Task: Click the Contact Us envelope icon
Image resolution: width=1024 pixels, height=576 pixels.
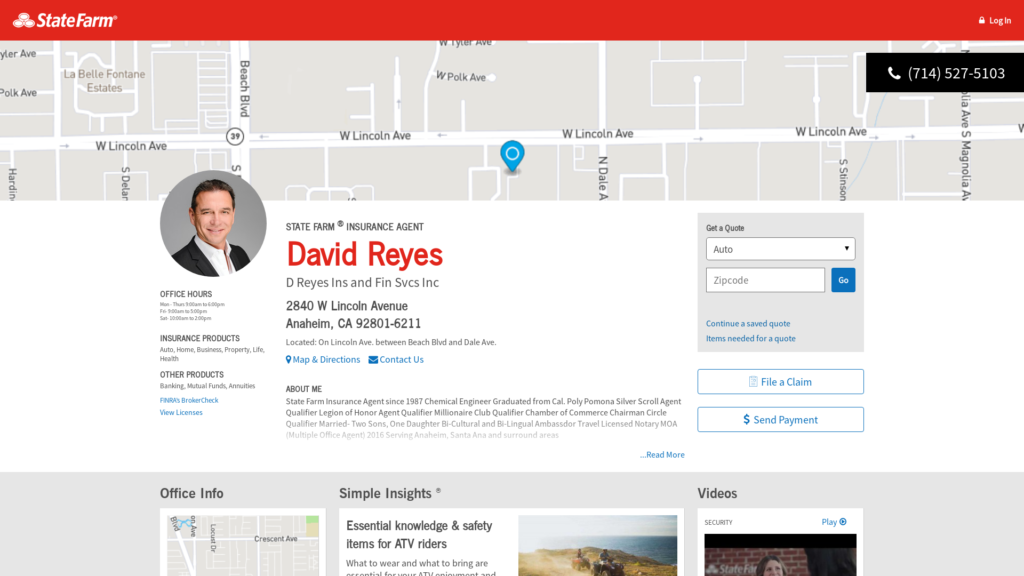Action: [373, 360]
